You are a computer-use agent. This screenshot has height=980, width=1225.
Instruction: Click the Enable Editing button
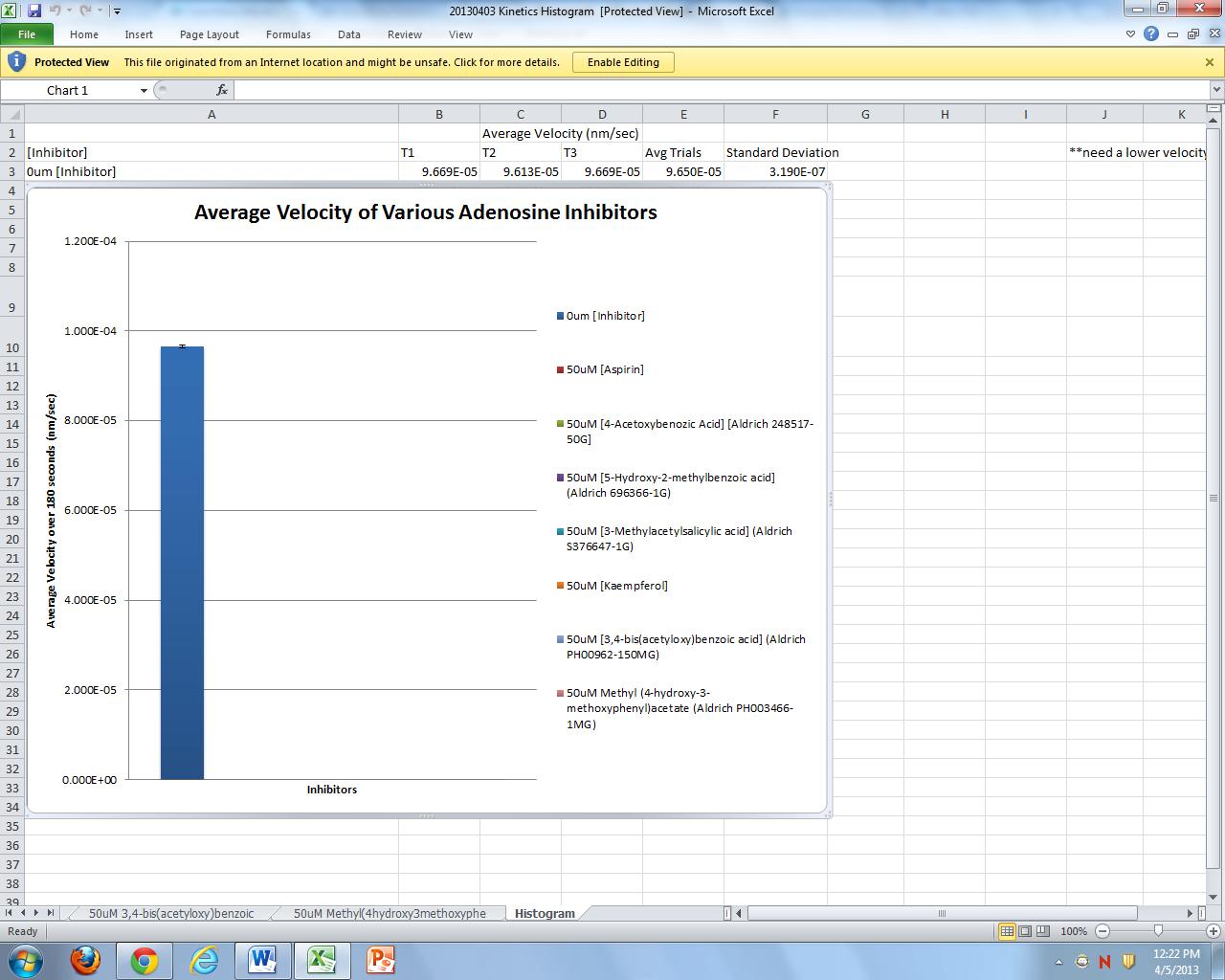623,62
